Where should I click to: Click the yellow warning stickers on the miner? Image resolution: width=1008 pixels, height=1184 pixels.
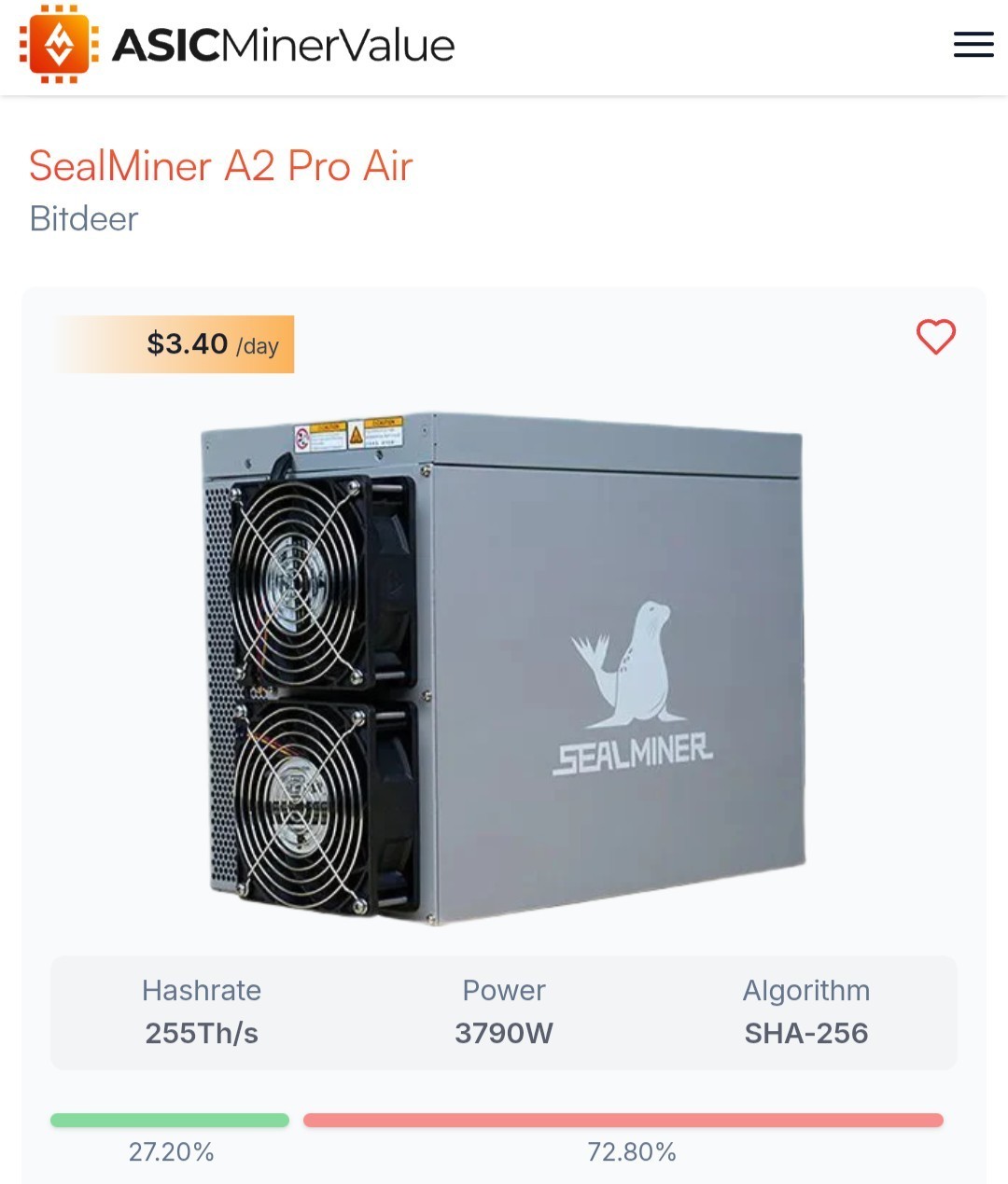(350, 434)
